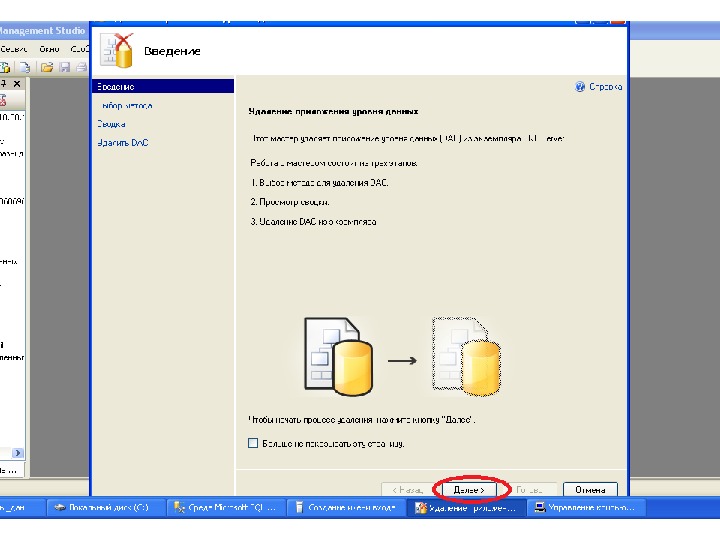Image resolution: width=720 pixels, height=540 pixels.
Task: Click the New Query icon in Management Studio toolbar
Action: pyautogui.click(x=6, y=68)
